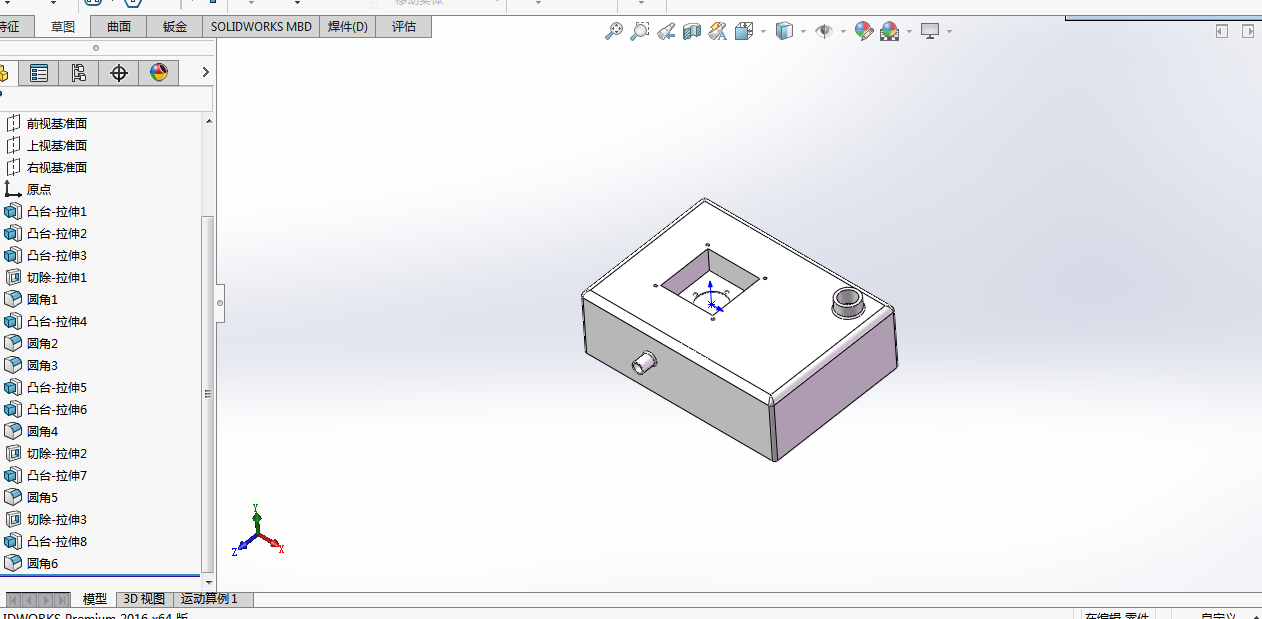
Task: Open the DisplayManager color ball tab
Action: coord(159,72)
